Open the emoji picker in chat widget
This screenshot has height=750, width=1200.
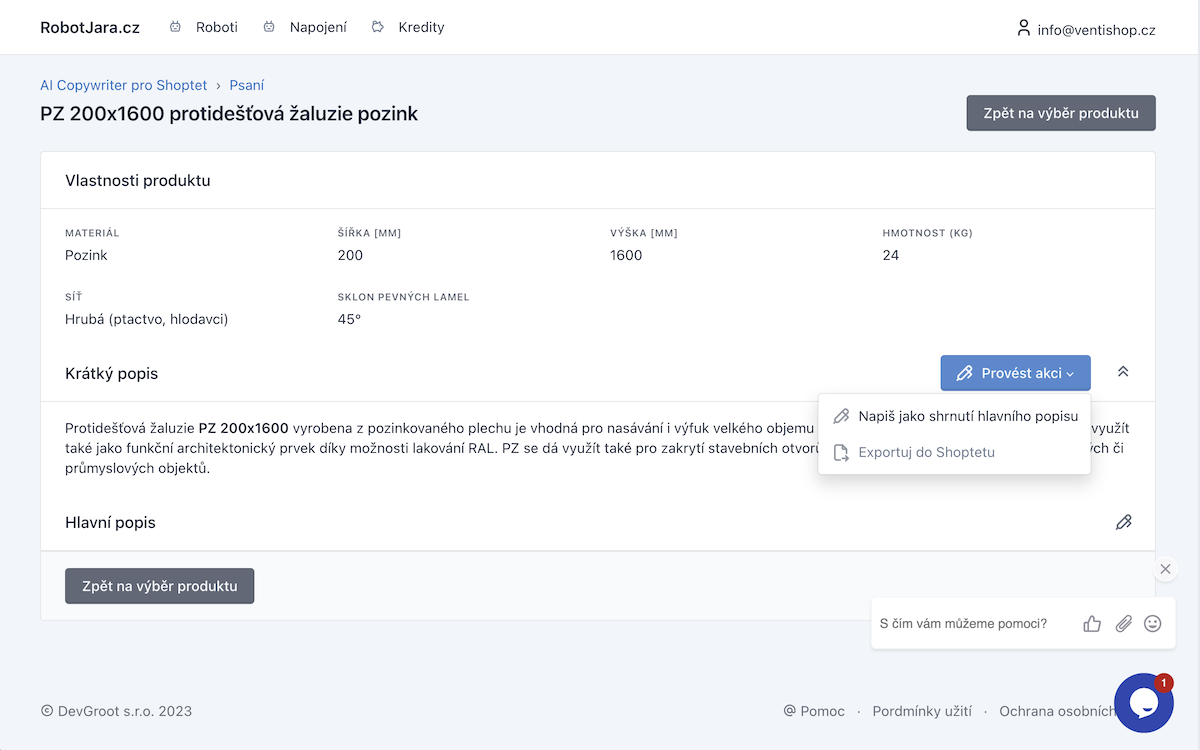(x=1153, y=624)
